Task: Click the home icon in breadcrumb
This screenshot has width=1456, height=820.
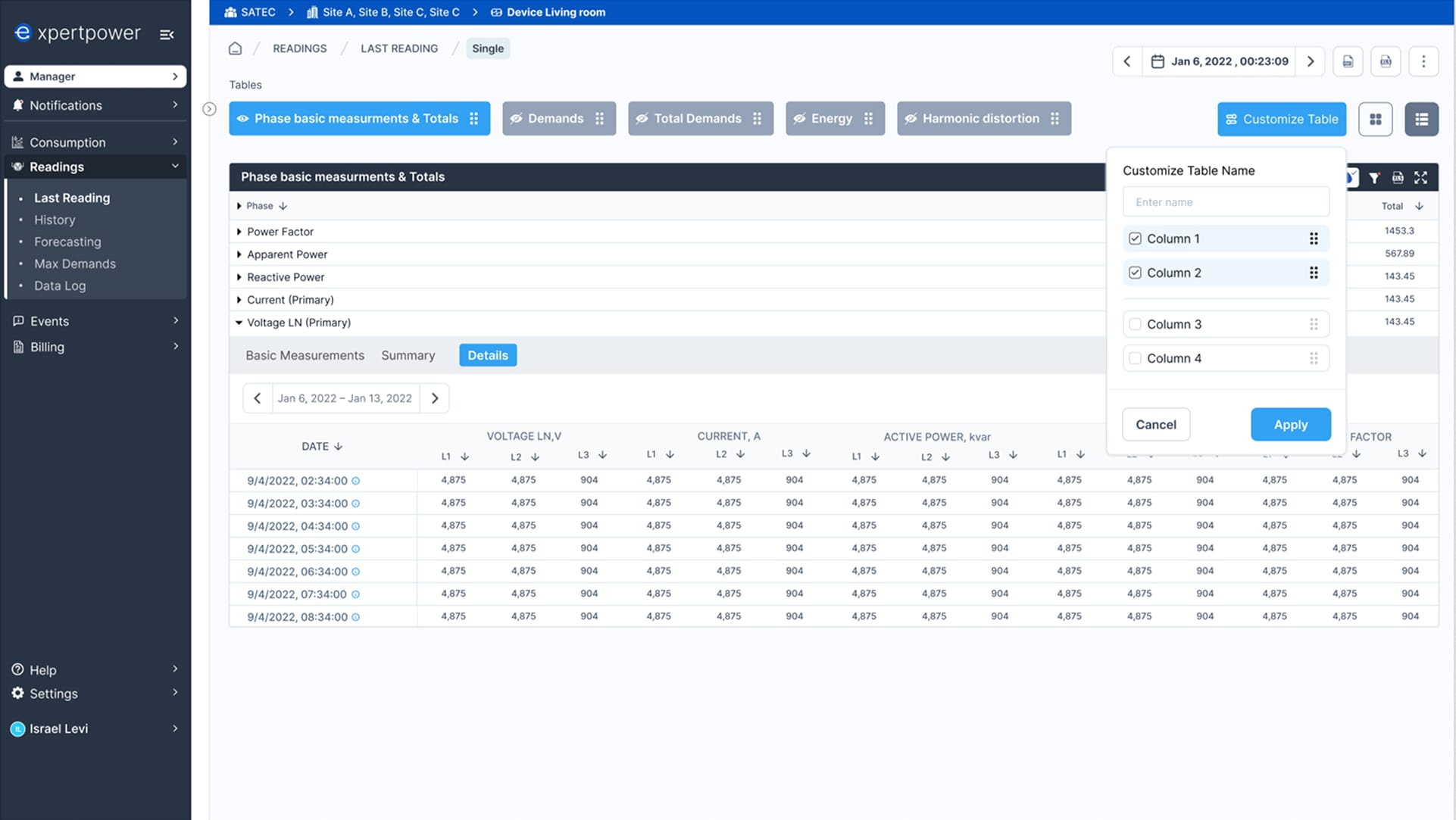Action: tap(235, 48)
